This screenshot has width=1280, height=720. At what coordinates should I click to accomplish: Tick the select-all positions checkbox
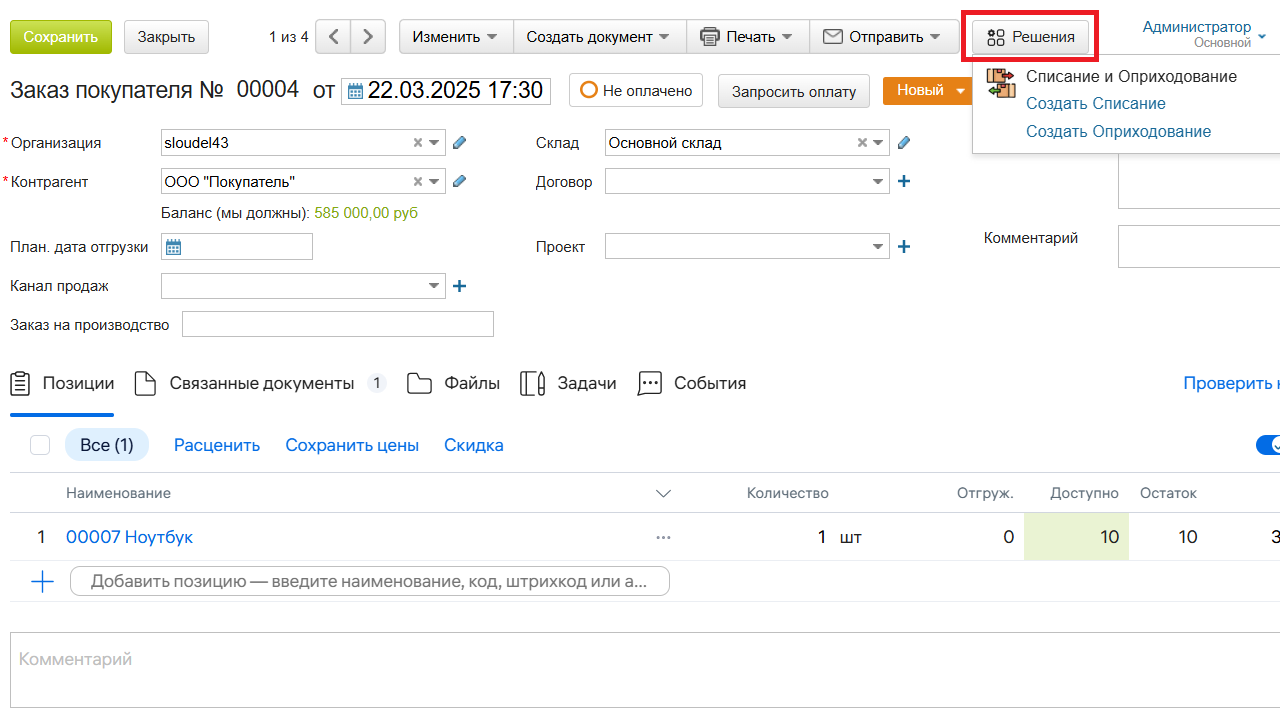(x=40, y=445)
